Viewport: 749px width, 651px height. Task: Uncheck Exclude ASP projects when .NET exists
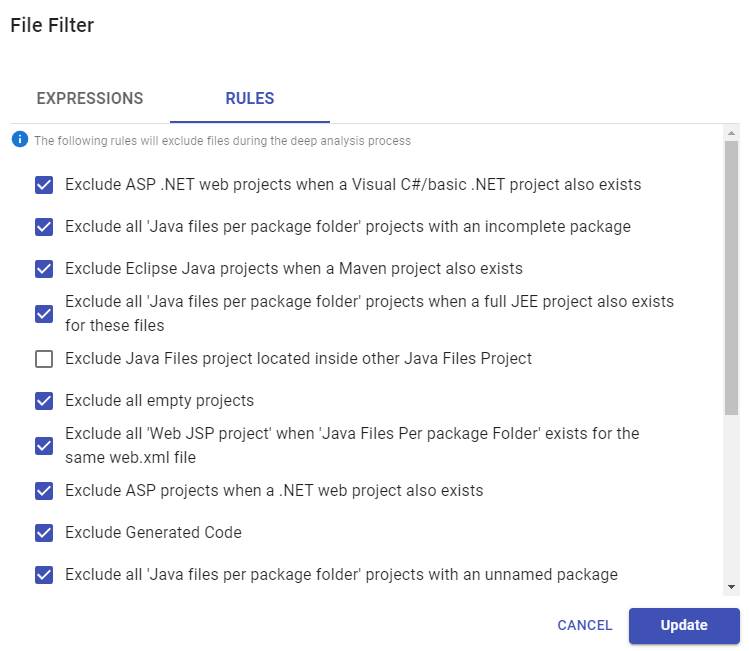[44, 491]
